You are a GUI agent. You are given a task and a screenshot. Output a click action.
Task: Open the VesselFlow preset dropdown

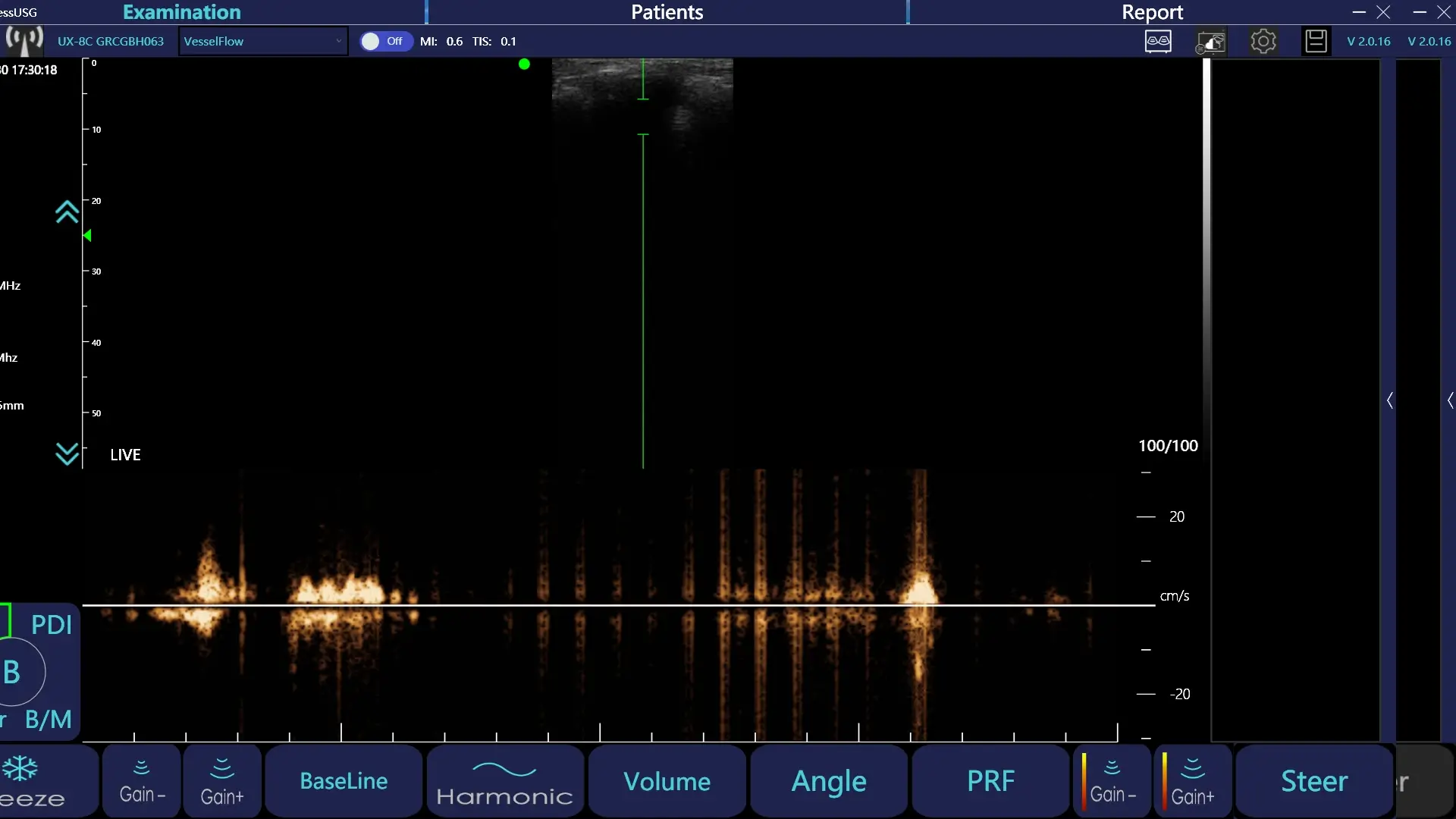point(262,41)
